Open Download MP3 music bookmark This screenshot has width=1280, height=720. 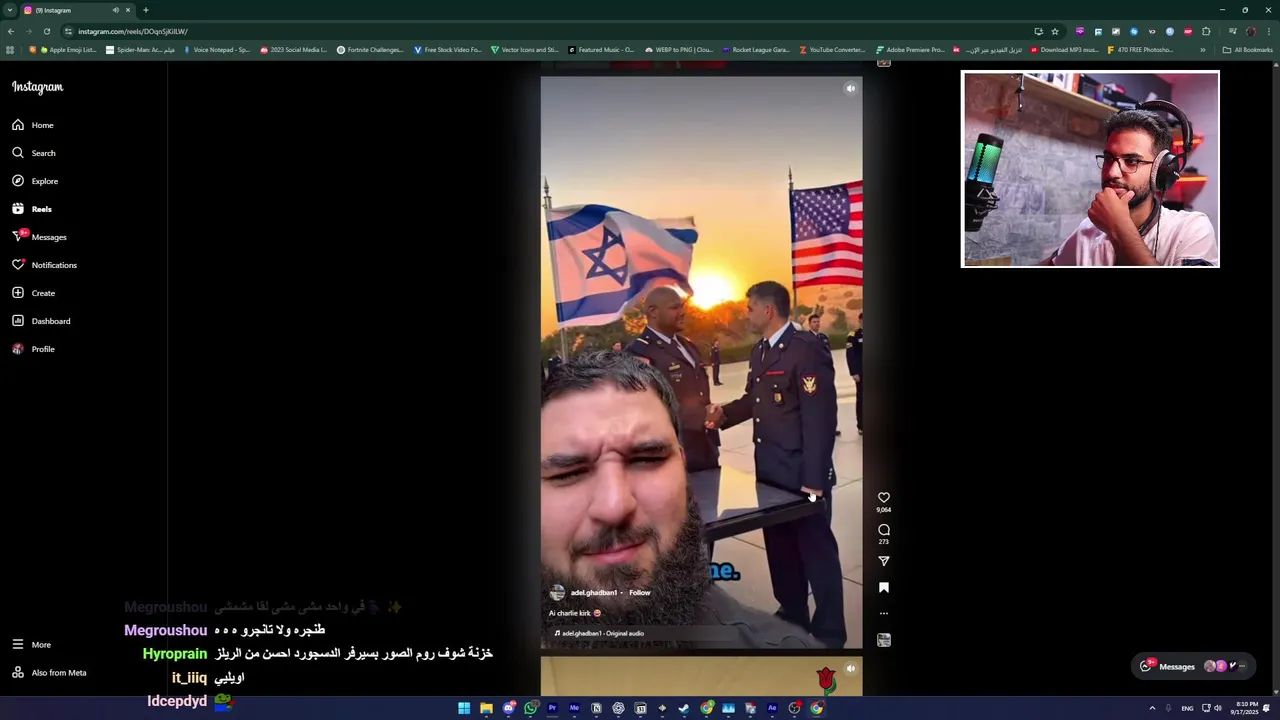1064,49
